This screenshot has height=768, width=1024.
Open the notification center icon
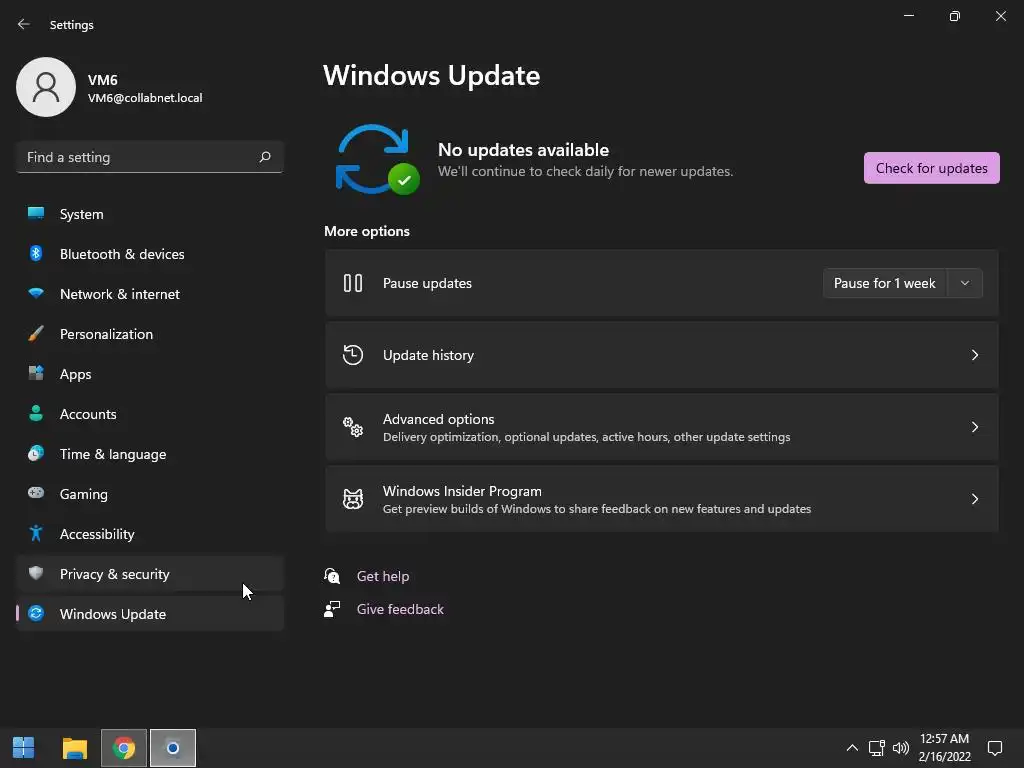pos(995,748)
